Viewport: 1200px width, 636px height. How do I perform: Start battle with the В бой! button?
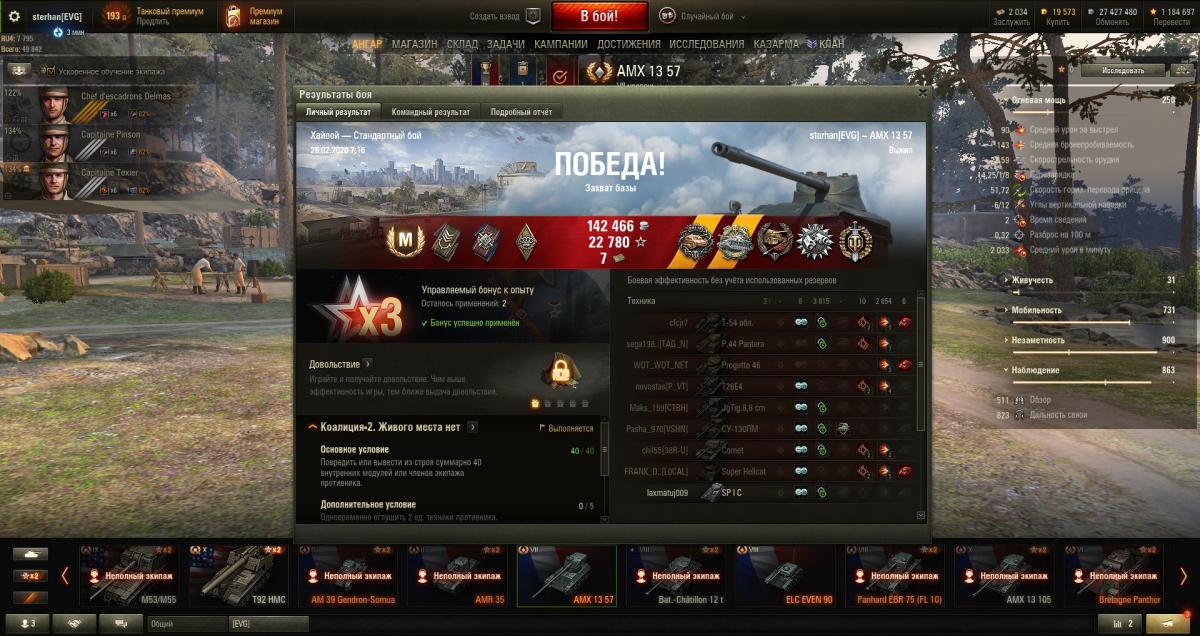point(600,16)
